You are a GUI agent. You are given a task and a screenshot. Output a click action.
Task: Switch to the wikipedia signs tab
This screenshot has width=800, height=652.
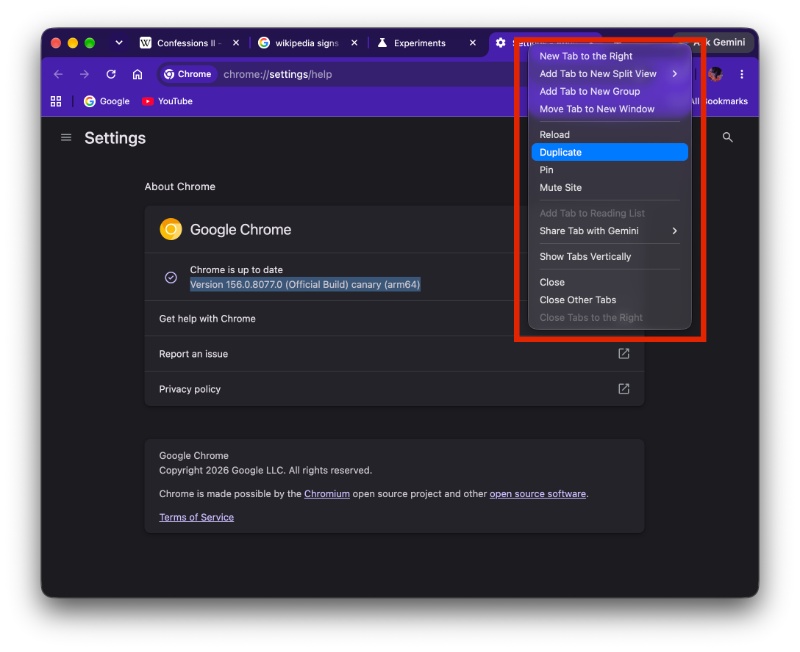click(x=307, y=43)
